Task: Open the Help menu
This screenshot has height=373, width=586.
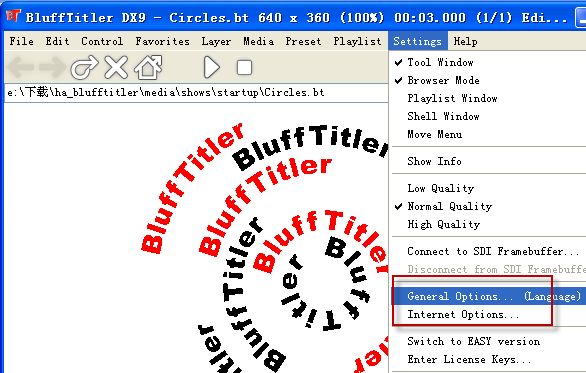Action: [465, 41]
